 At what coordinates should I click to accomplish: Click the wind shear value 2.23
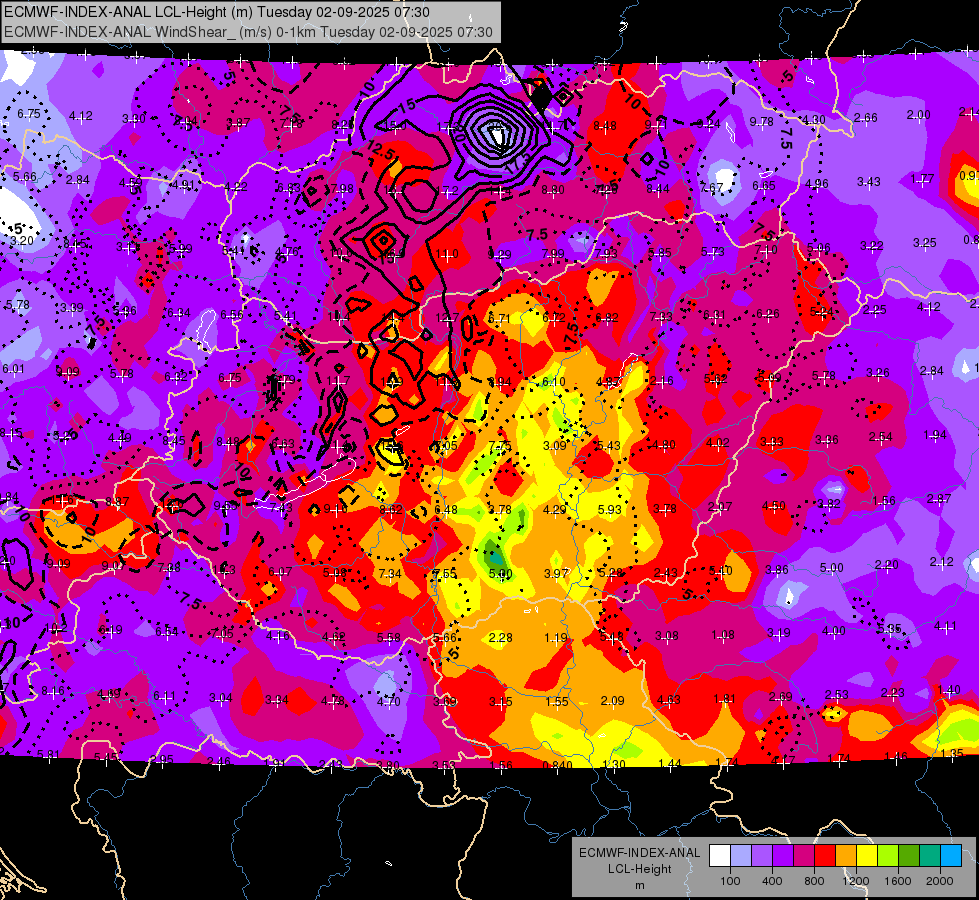click(893, 692)
